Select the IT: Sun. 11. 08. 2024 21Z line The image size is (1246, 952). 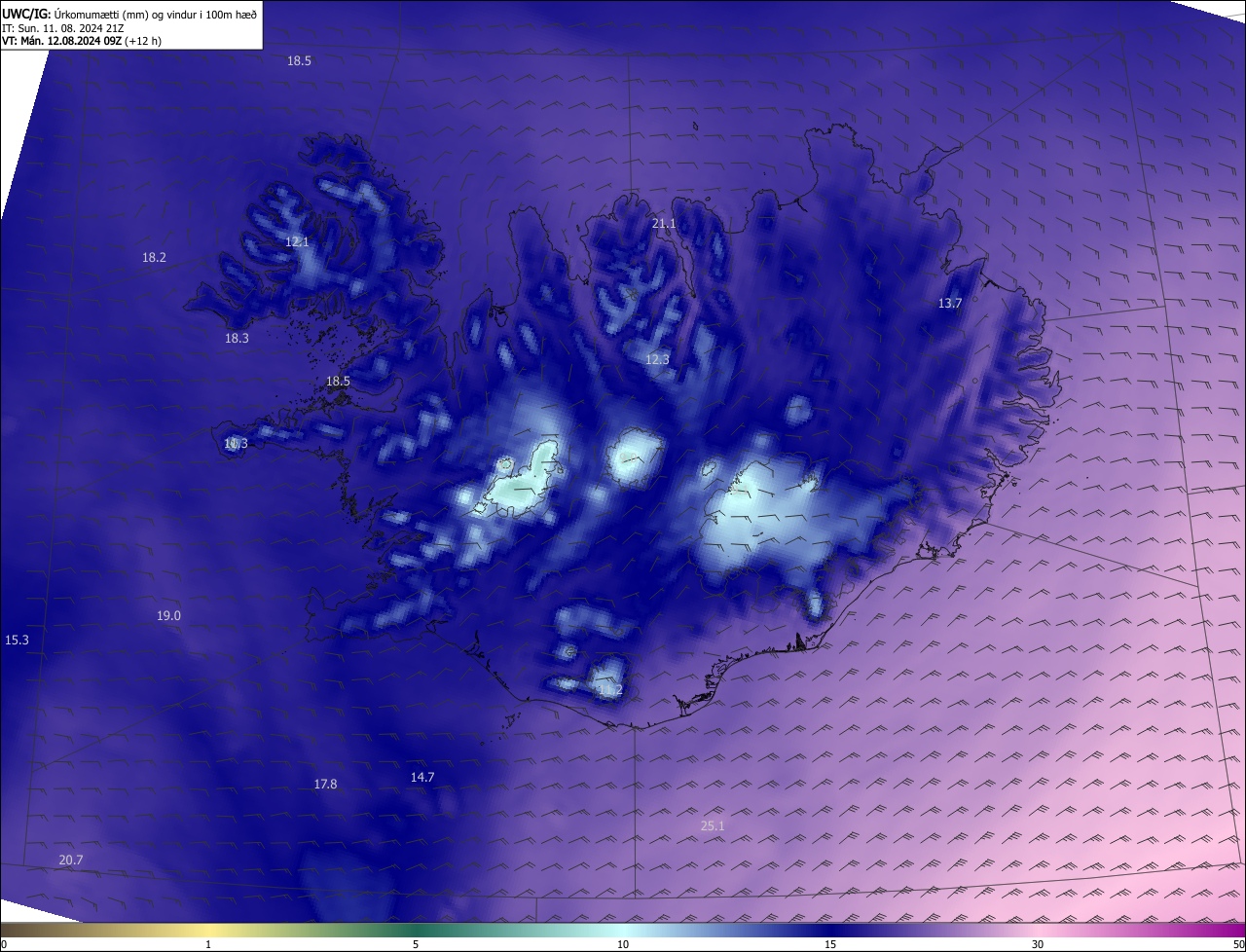coord(63,28)
